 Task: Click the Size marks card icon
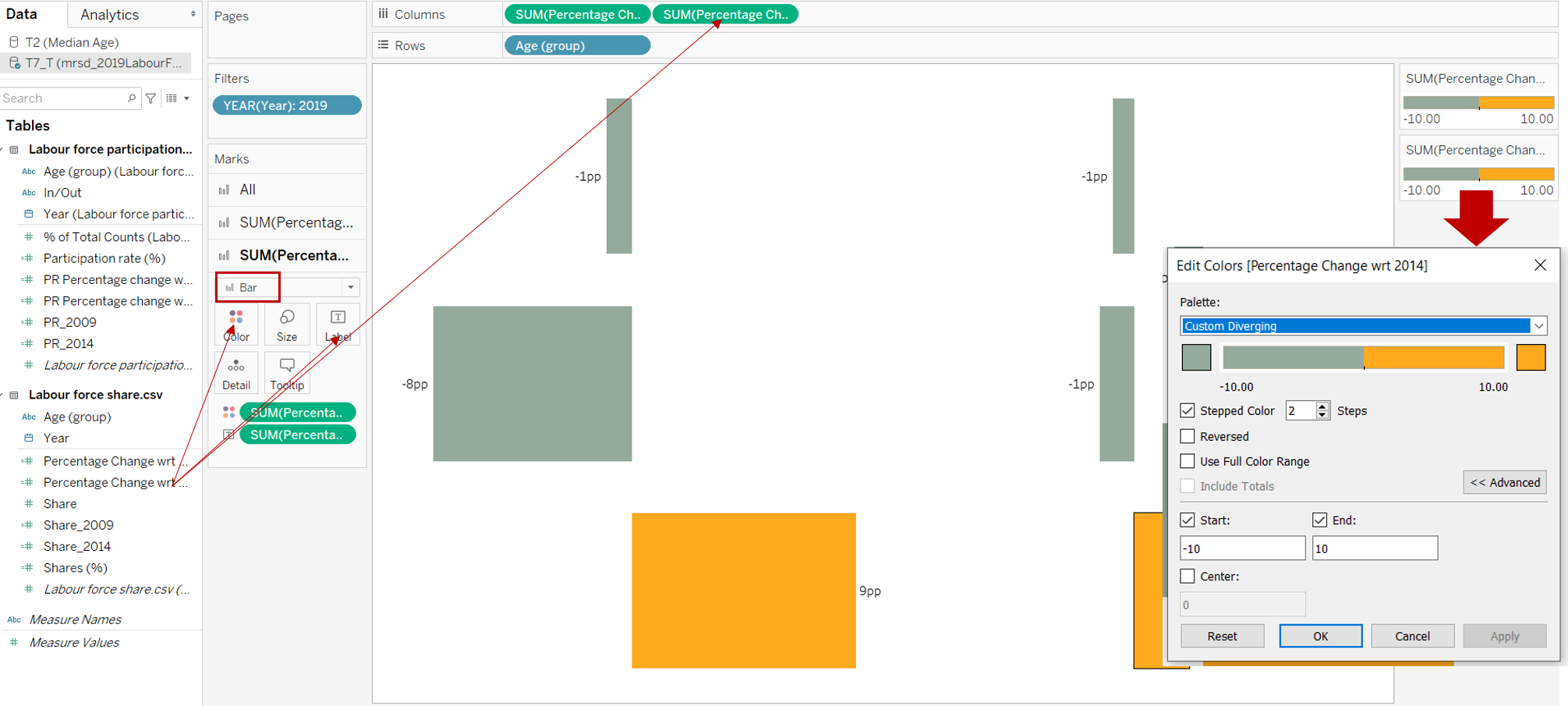click(x=287, y=324)
